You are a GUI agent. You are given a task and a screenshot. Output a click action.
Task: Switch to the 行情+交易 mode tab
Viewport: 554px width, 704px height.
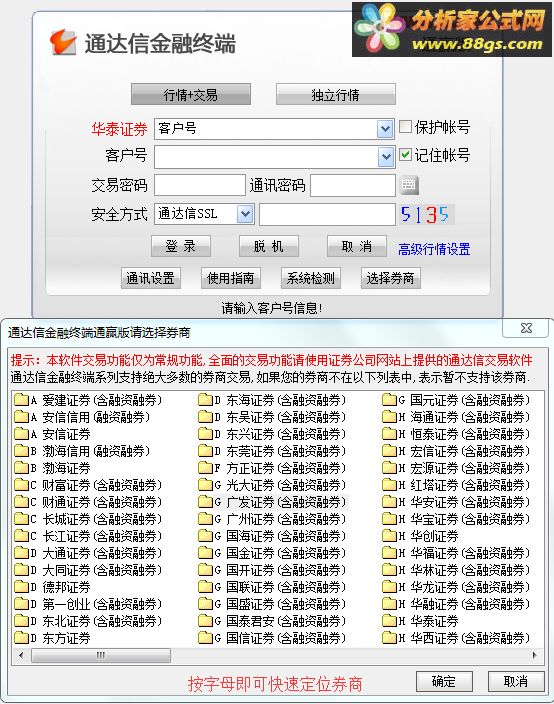point(191,95)
